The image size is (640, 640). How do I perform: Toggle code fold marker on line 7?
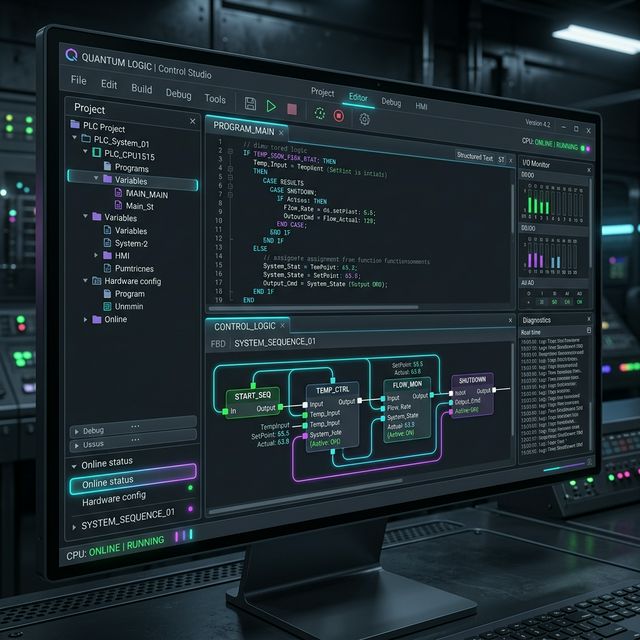[230, 195]
